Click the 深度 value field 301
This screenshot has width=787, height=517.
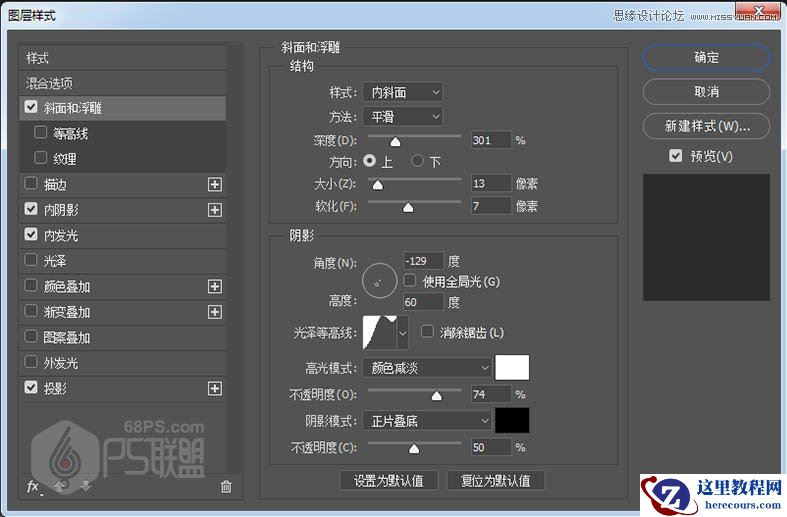click(491, 140)
